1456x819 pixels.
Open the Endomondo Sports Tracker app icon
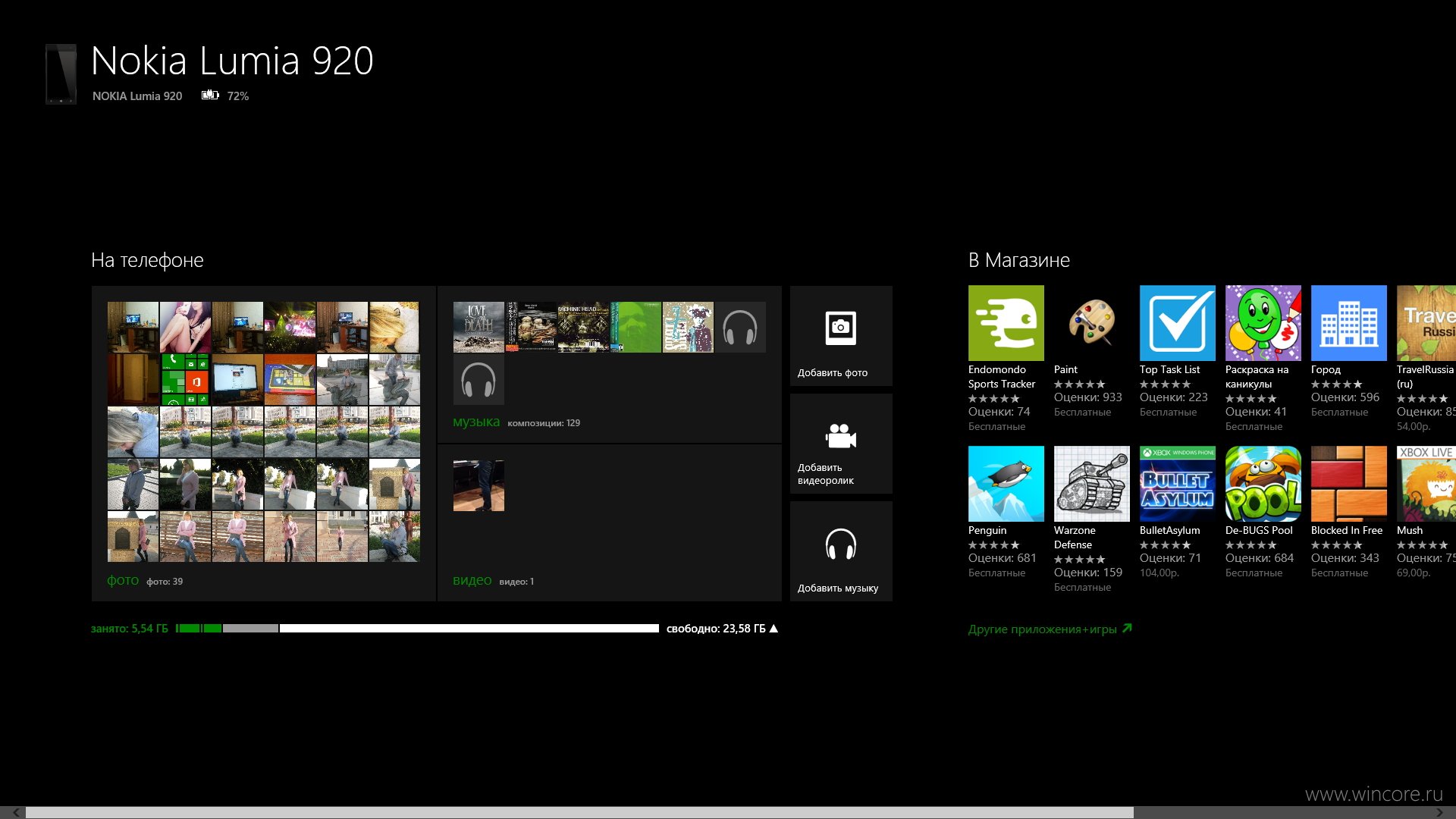tap(1006, 323)
